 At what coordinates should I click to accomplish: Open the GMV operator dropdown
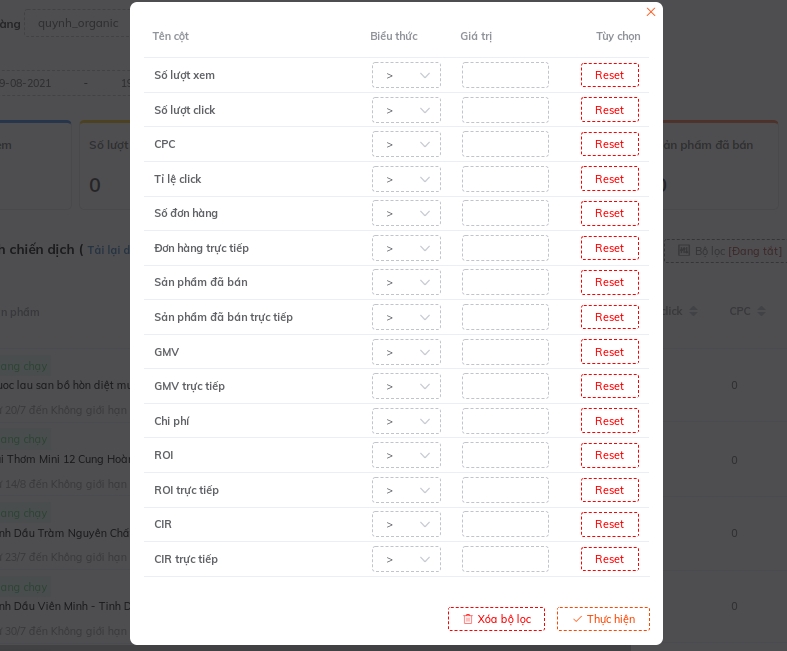tap(406, 352)
